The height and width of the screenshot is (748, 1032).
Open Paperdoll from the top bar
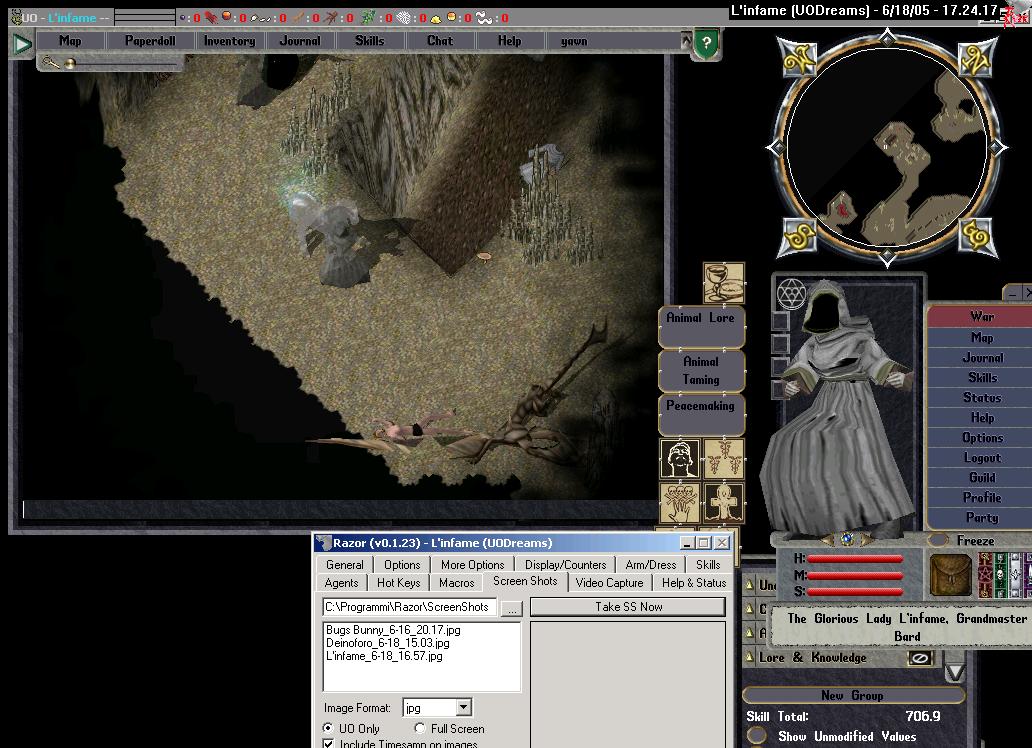click(150, 41)
